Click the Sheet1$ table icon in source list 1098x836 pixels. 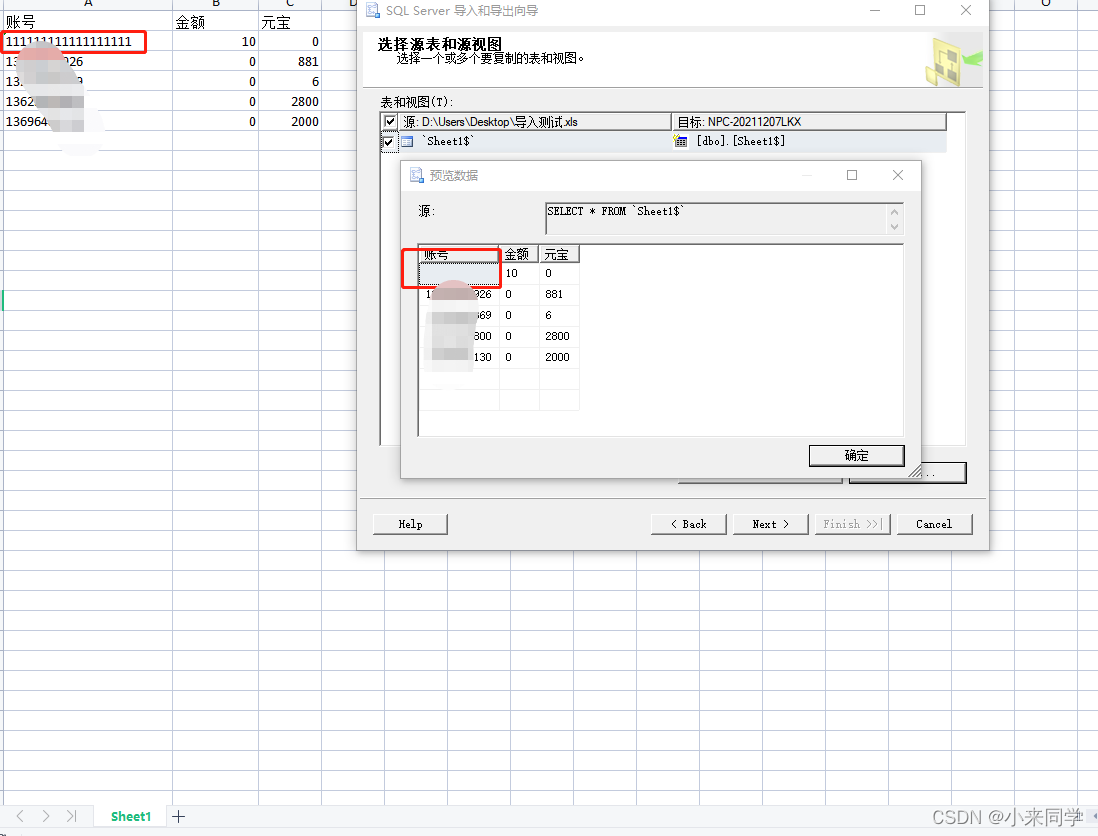(x=407, y=142)
